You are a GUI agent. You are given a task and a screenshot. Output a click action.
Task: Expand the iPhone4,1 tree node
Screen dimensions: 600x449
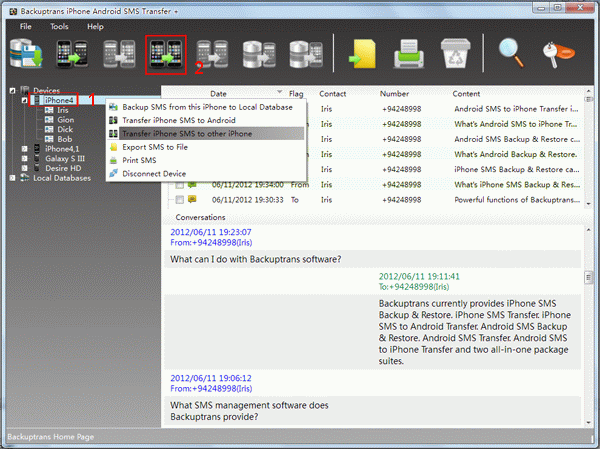(x=24, y=149)
